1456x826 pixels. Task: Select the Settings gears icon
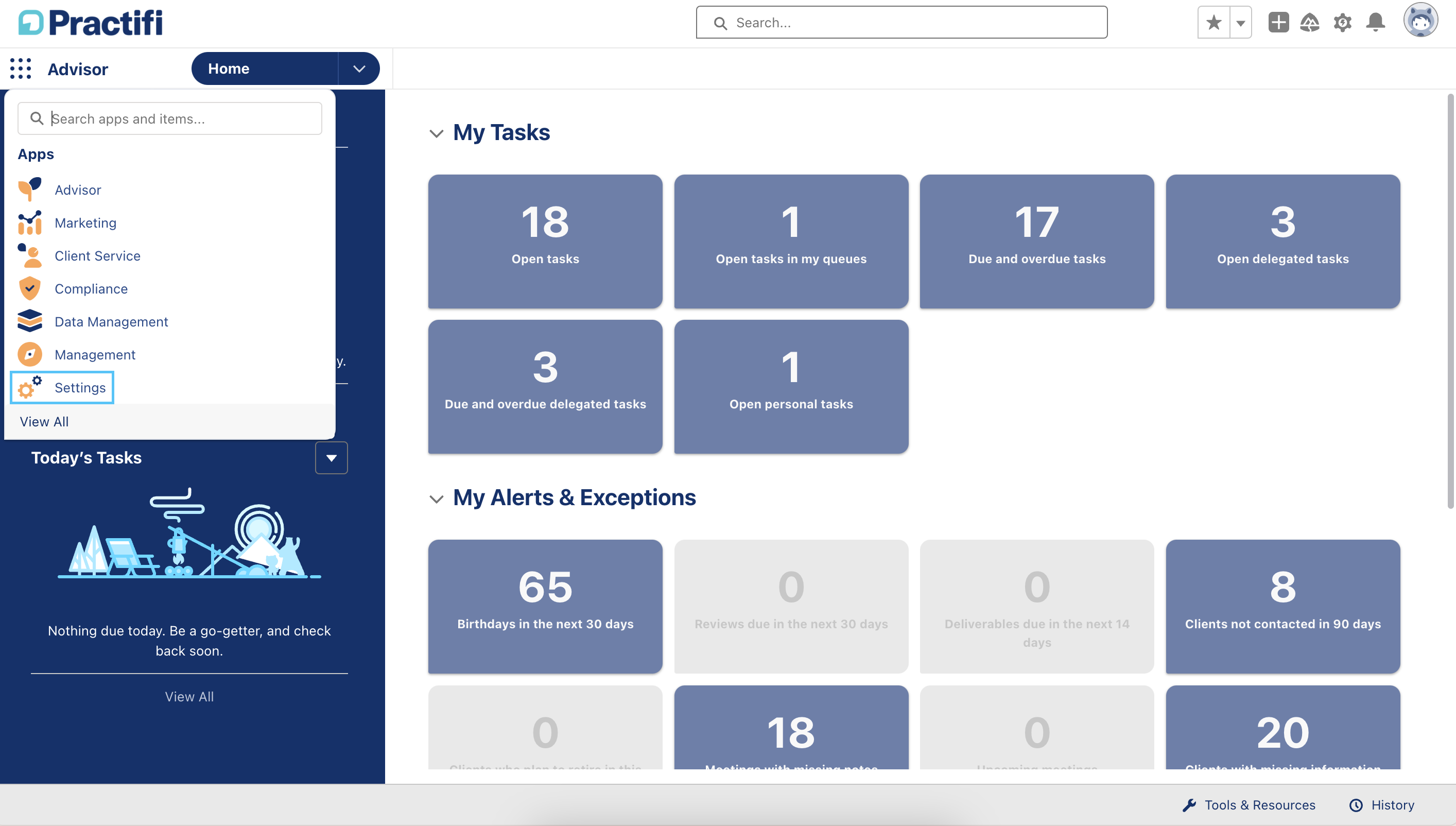29,387
